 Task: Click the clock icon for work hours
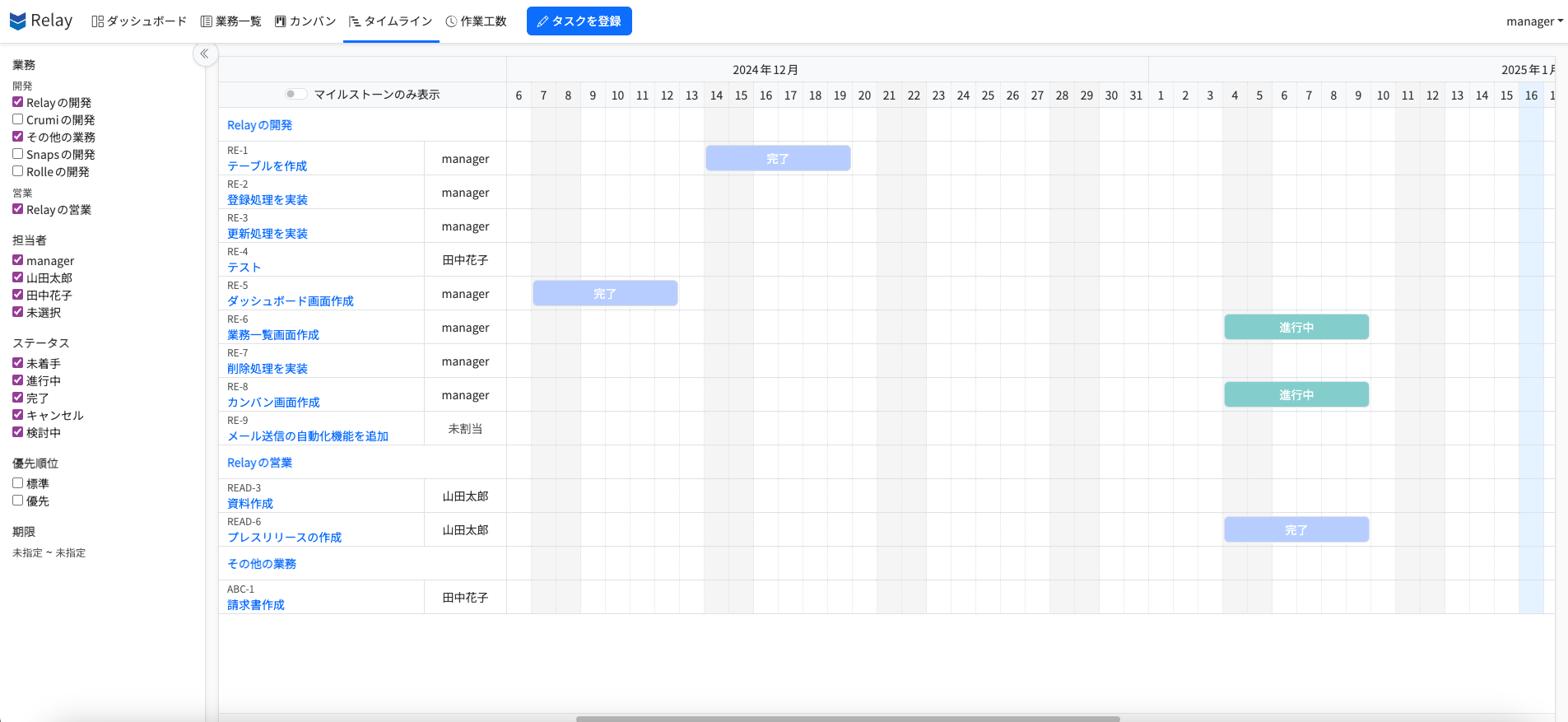pos(451,21)
